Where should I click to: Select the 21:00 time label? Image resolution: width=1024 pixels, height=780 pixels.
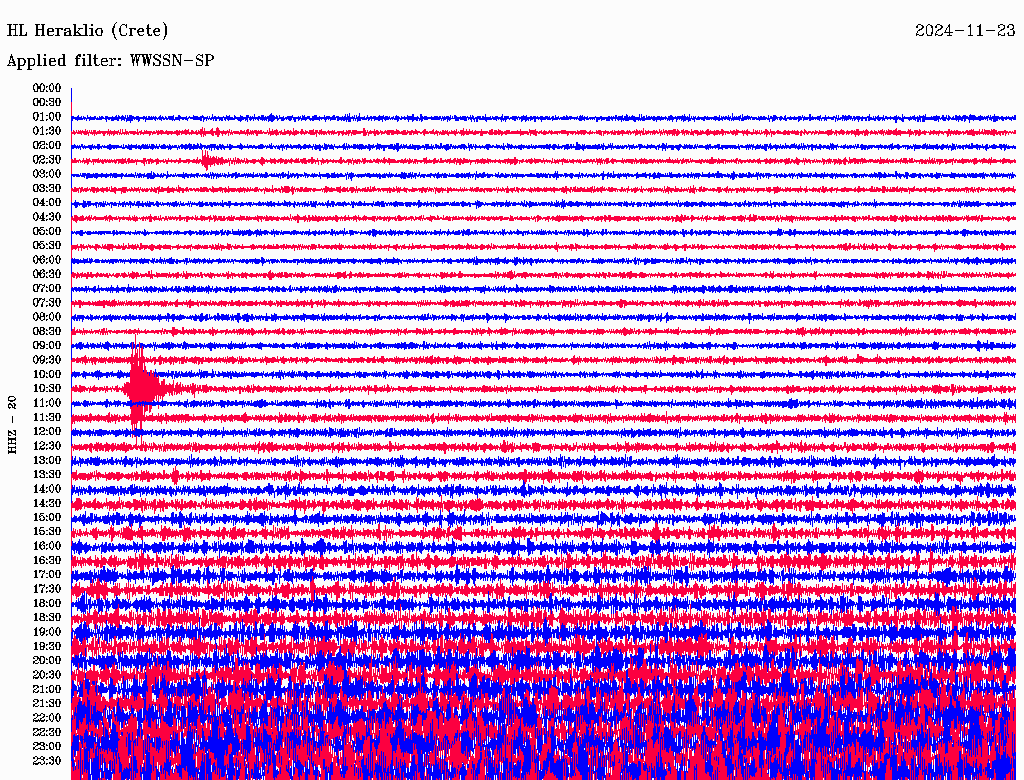[x=46, y=689]
